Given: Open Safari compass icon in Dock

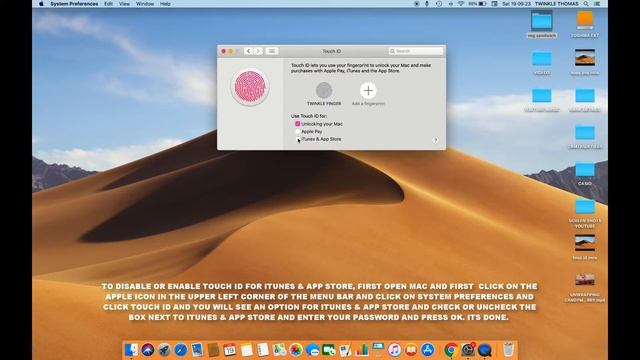Looking at the screenshot, I should point(180,350).
